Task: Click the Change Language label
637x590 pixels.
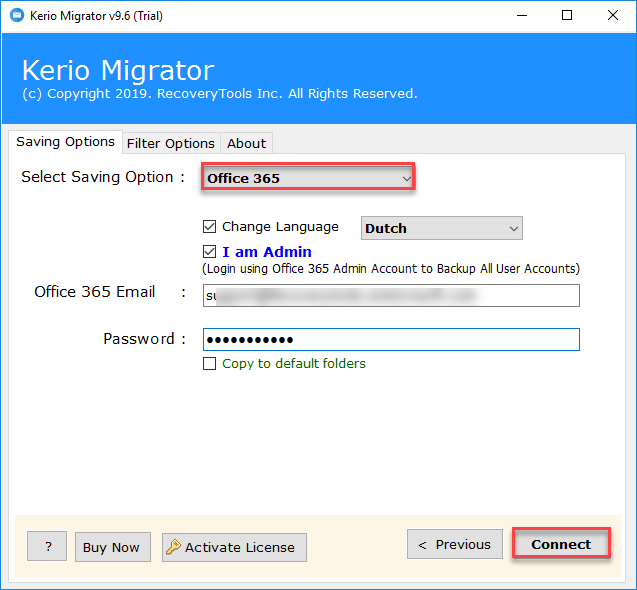Action: click(x=280, y=227)
